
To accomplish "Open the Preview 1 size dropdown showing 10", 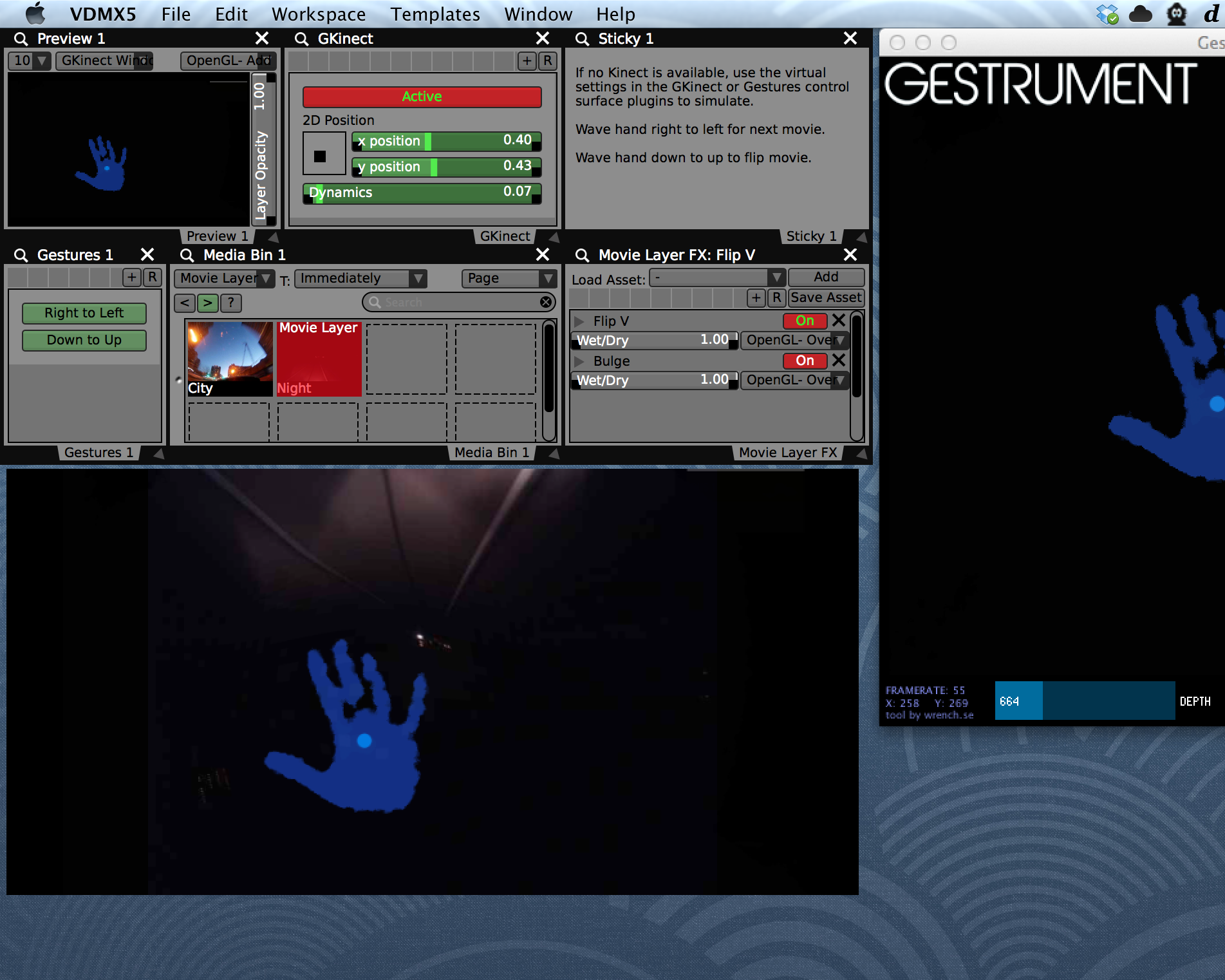I will click(30, 61).
